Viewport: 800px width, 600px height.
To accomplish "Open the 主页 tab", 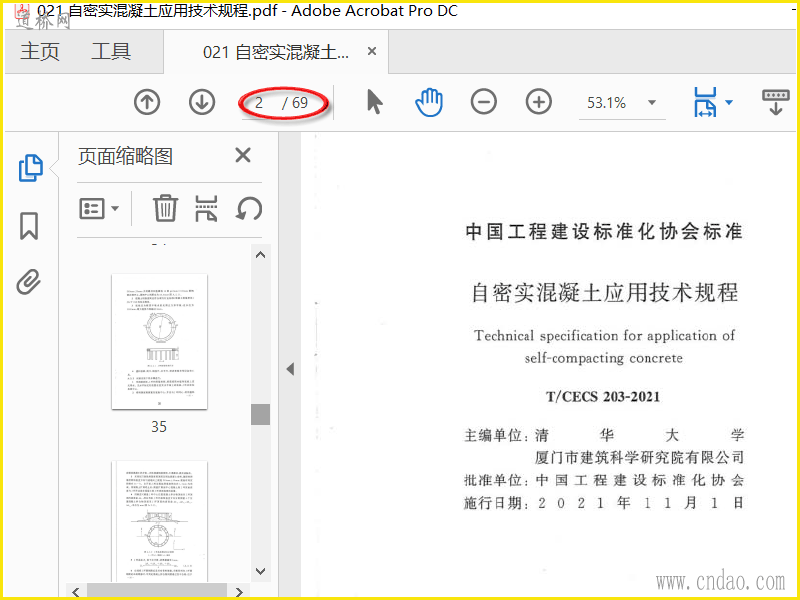I will [x=40, y=52].
